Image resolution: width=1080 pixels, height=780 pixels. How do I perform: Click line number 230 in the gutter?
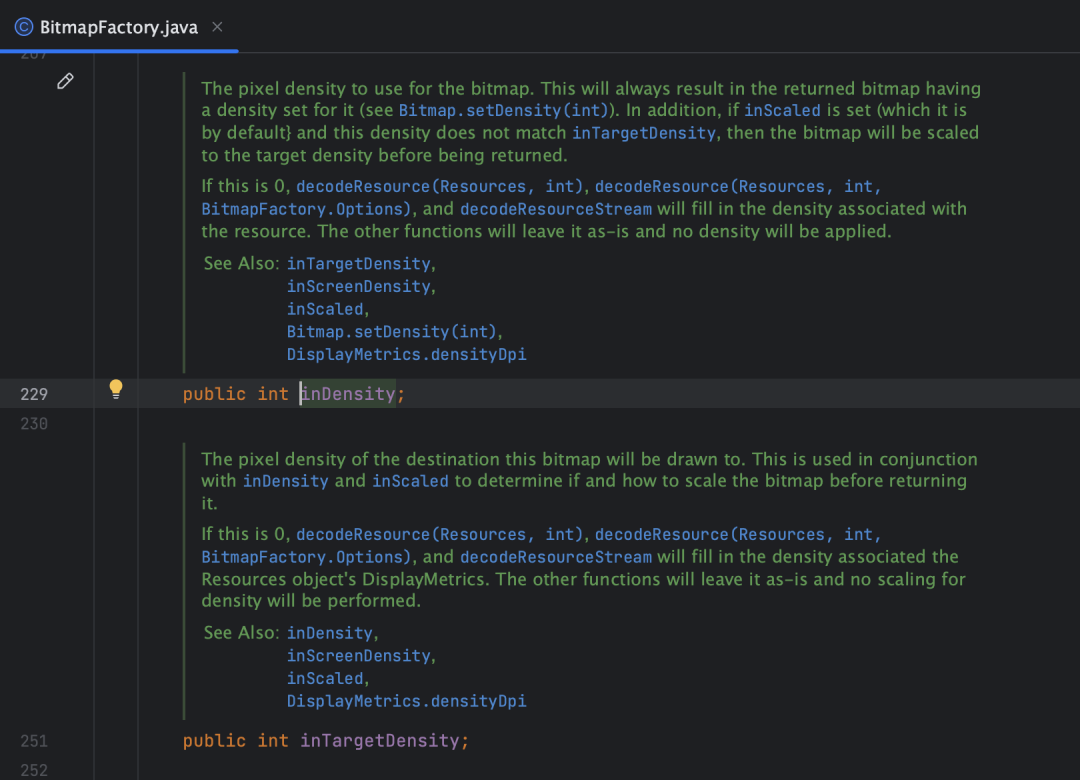point(34,424)
